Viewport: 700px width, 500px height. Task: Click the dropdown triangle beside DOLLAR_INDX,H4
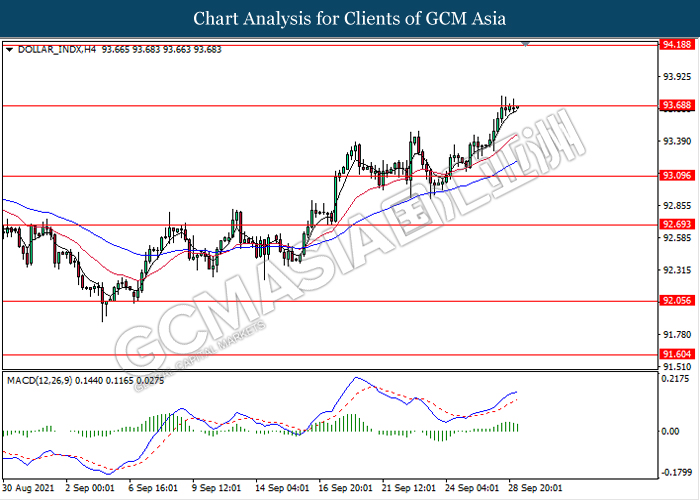(9, 50)
